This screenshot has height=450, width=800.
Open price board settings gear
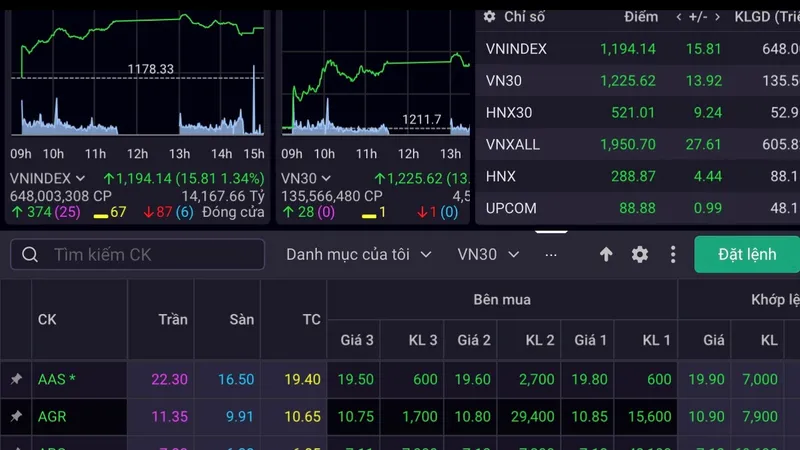[640, 254]
